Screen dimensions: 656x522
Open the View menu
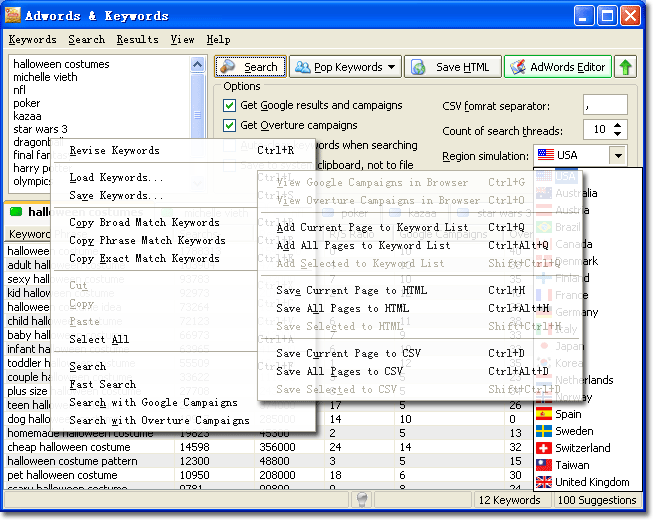(x=182, y=39)
